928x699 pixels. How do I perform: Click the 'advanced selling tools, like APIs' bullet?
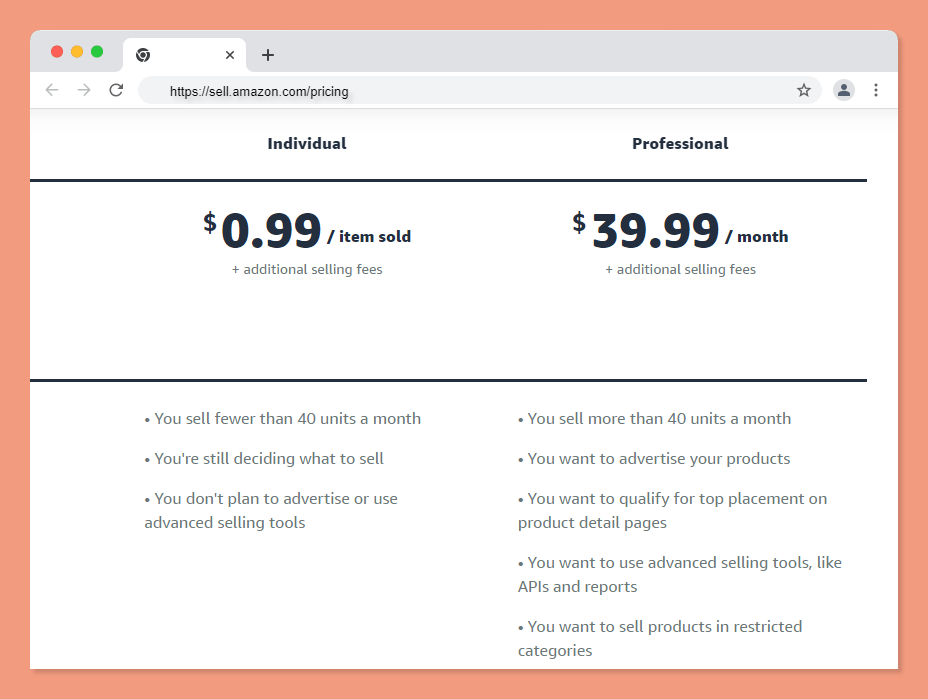(x=680, y=575)
